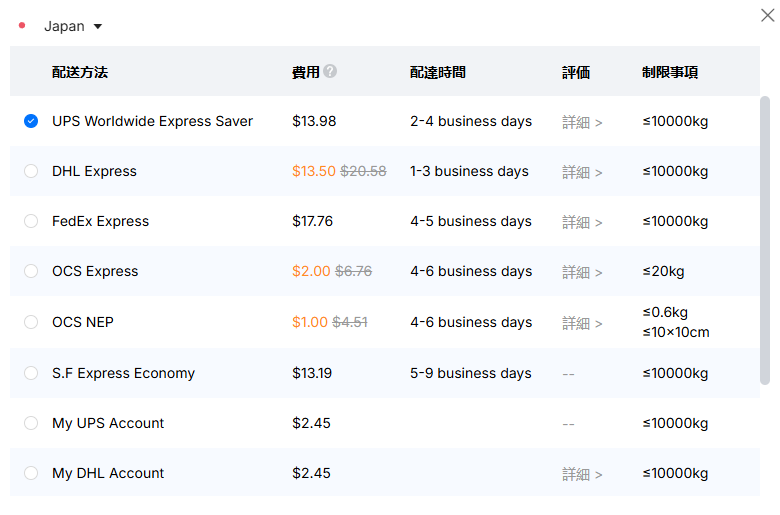Close the shipping method dialog
This screenshot has width=780, height=515.
766,15
